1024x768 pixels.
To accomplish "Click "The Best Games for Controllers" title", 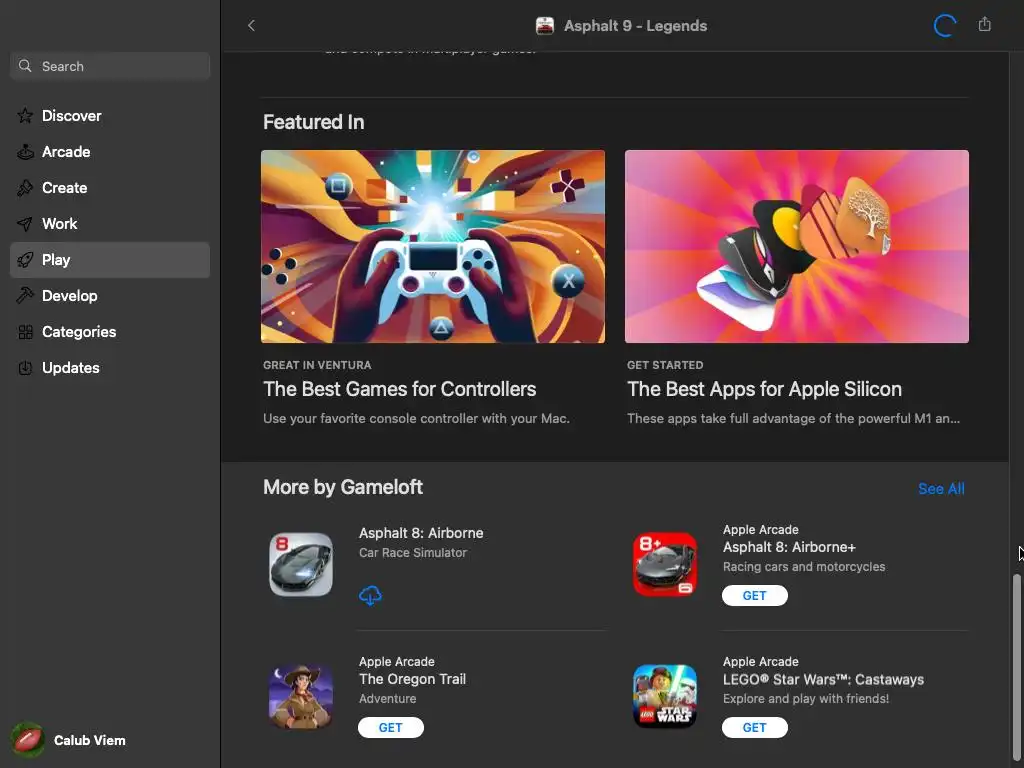I will tap(399, 389).
